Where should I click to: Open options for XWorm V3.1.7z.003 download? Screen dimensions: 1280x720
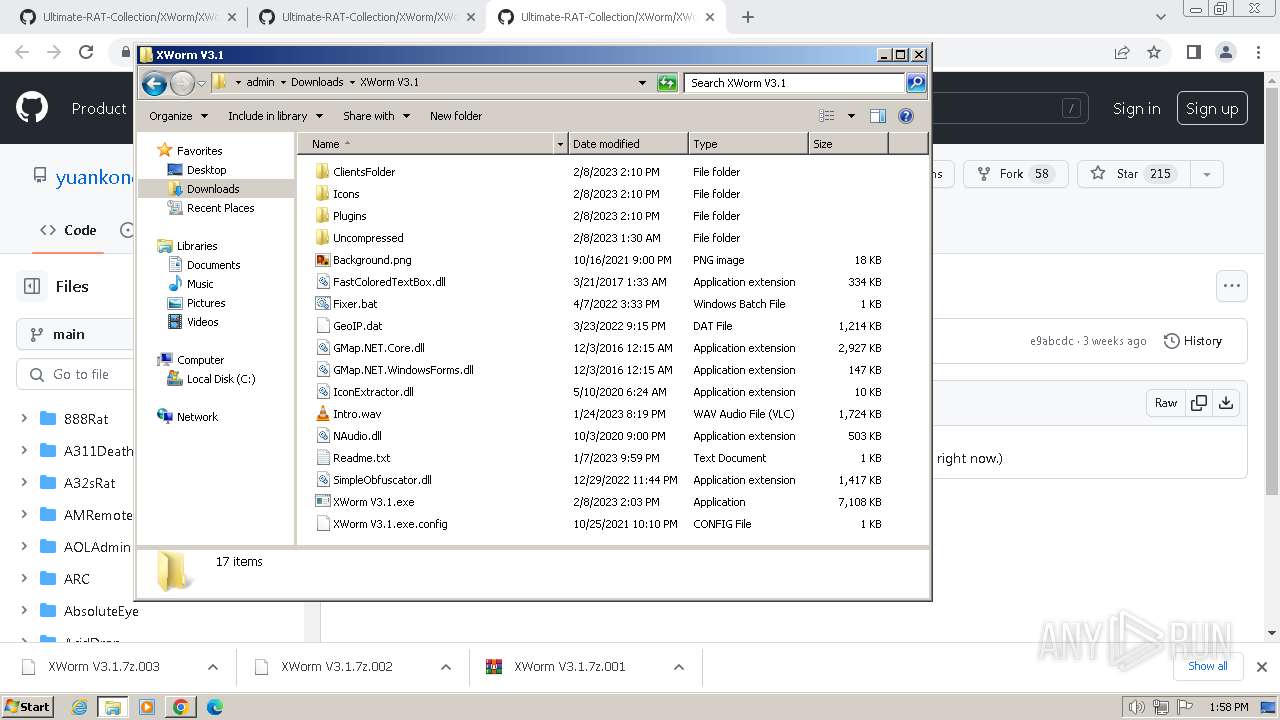point(212,667)
